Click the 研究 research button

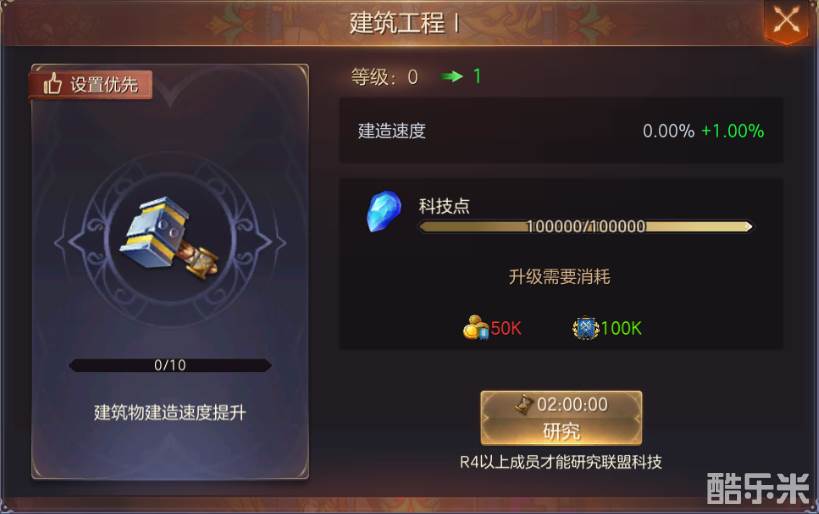pyautogui.click(x=561, y=418)
